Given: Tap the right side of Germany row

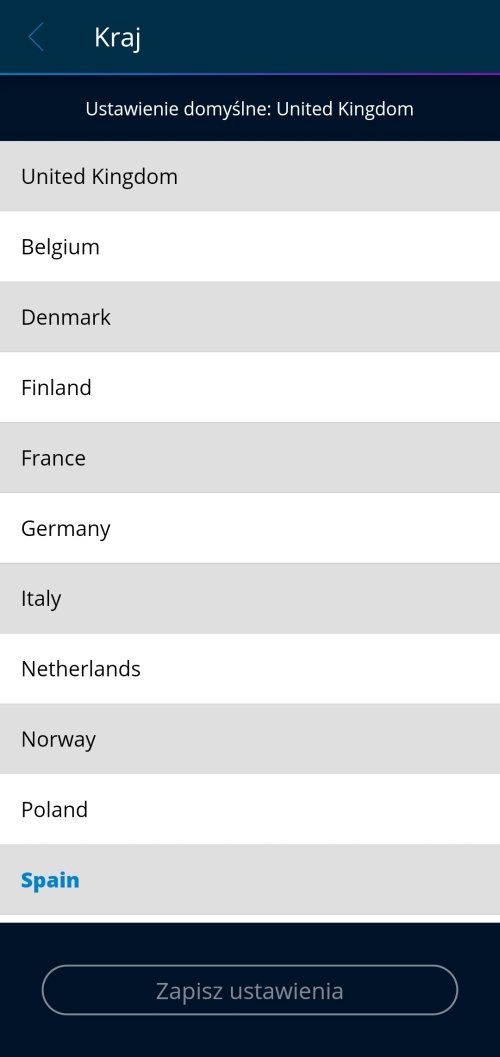Looking at the screenshot, I should (404, 528).
